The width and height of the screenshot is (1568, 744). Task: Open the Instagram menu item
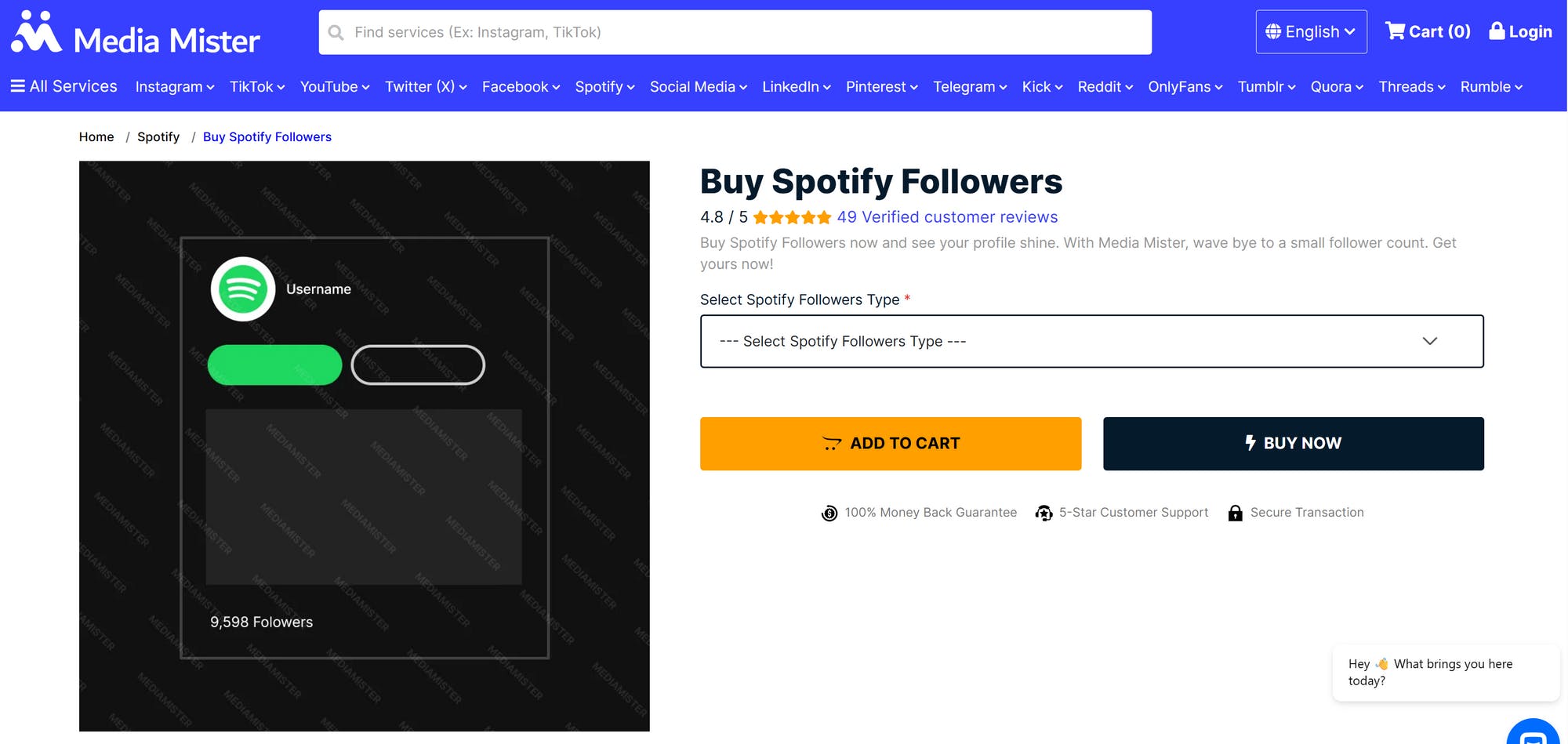pyautogui.click(x=173, y=87)
